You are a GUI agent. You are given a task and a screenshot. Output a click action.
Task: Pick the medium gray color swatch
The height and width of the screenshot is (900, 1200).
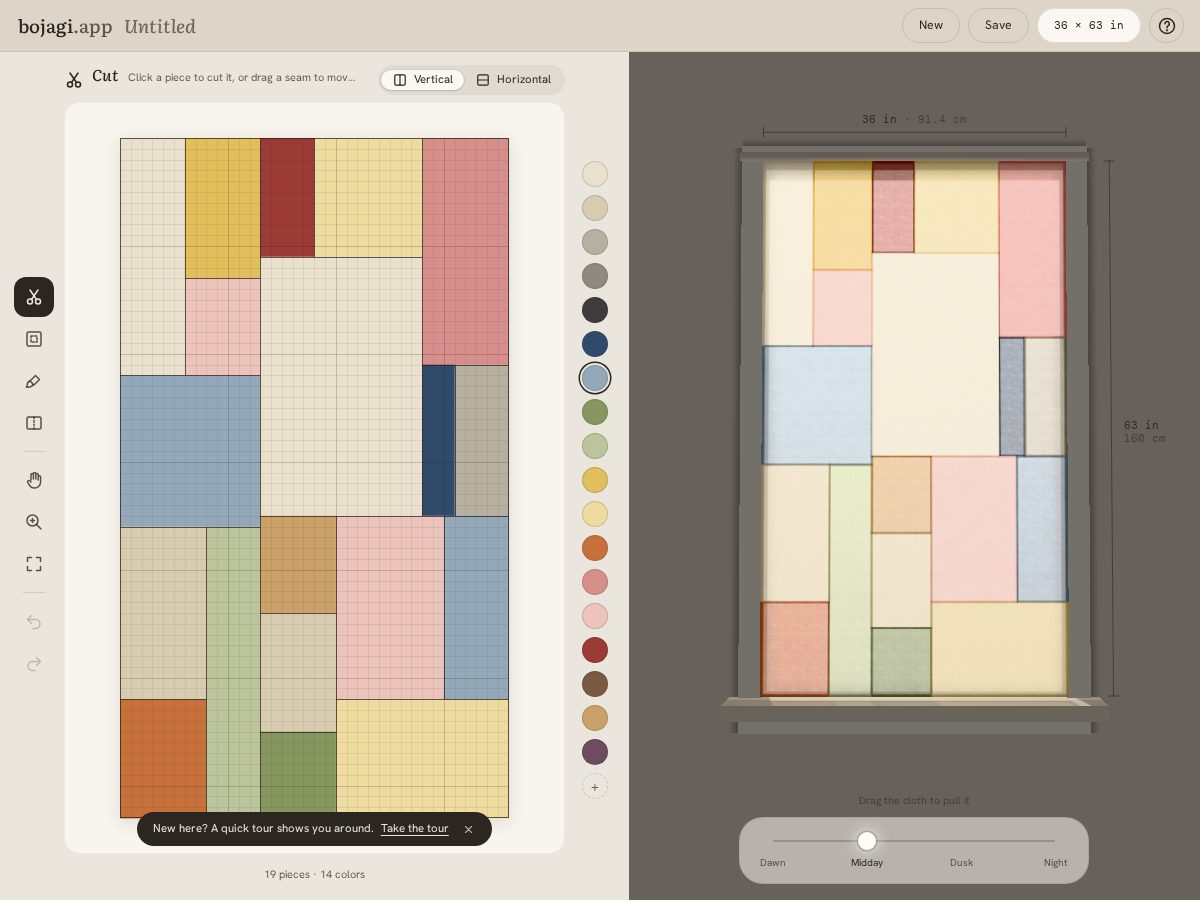click(595, 276)
